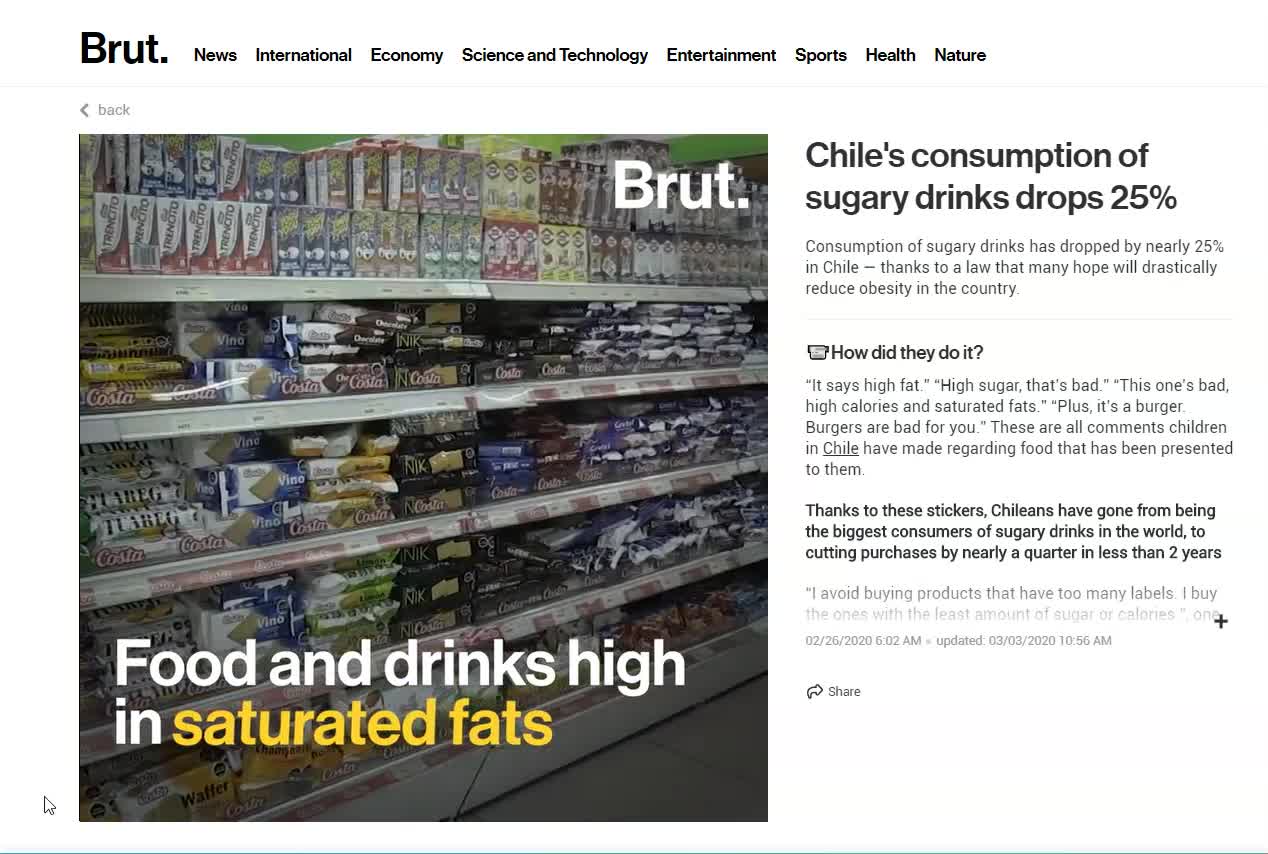
Task: Select the Nature menu item
Action: tap(960, 55)
